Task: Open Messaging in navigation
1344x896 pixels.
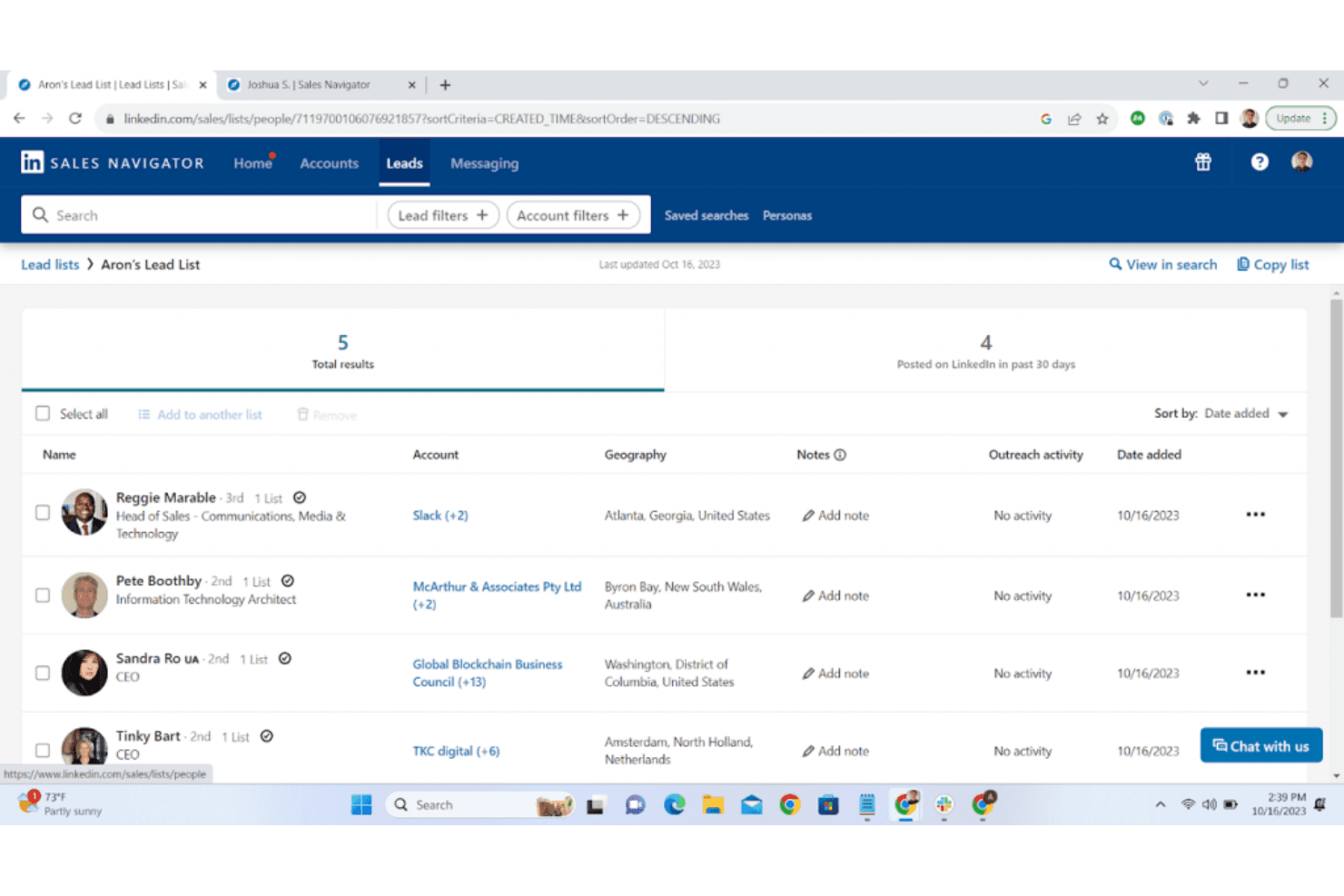Action: click(485, 163)
